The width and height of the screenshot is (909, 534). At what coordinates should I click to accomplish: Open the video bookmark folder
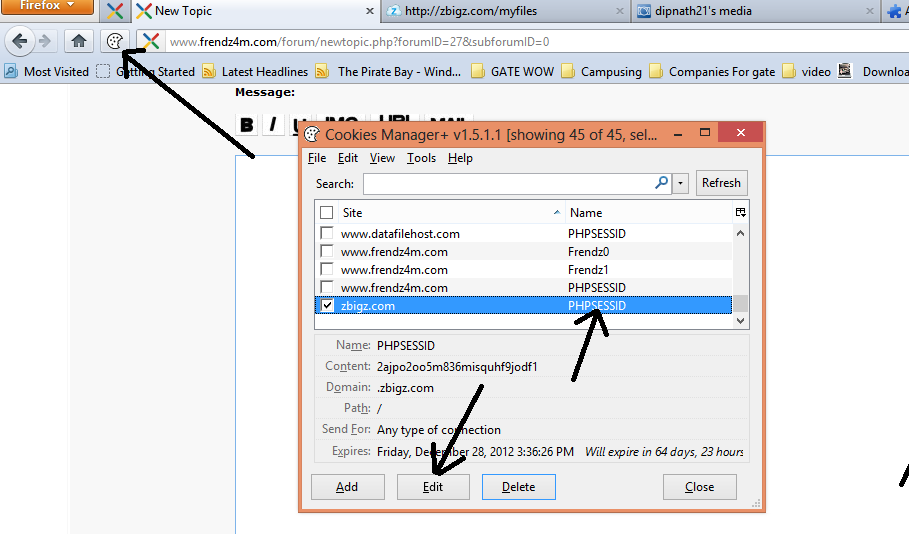tap(806, 72)
